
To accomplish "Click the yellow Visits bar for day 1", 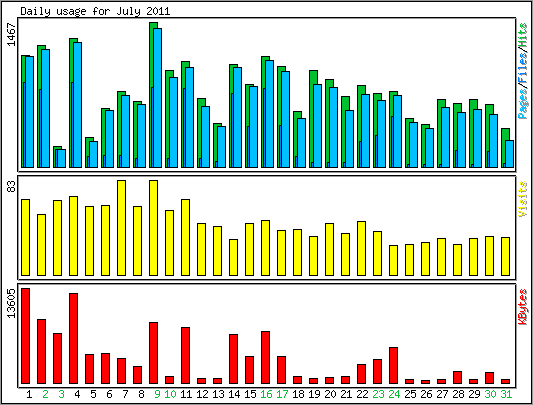I will [x=25, y=237].
